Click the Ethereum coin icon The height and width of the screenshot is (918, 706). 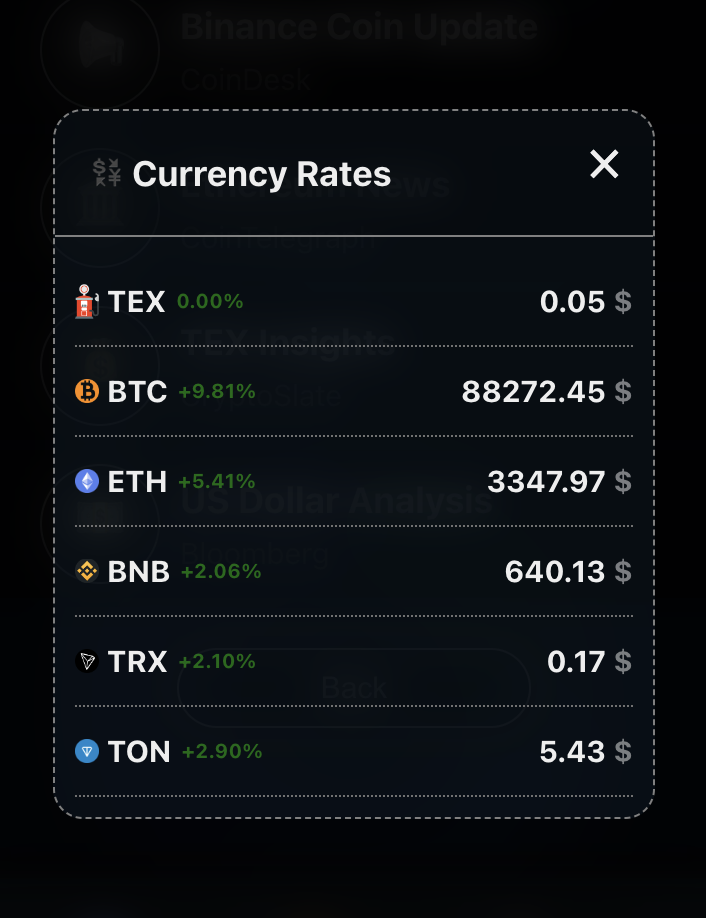click(x=87, y=481)
